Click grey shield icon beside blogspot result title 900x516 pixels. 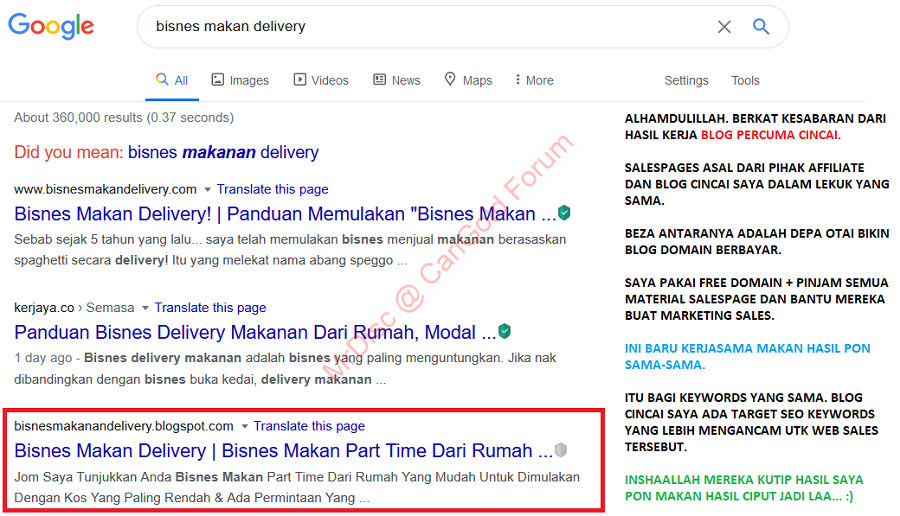(x=561, y=450)
